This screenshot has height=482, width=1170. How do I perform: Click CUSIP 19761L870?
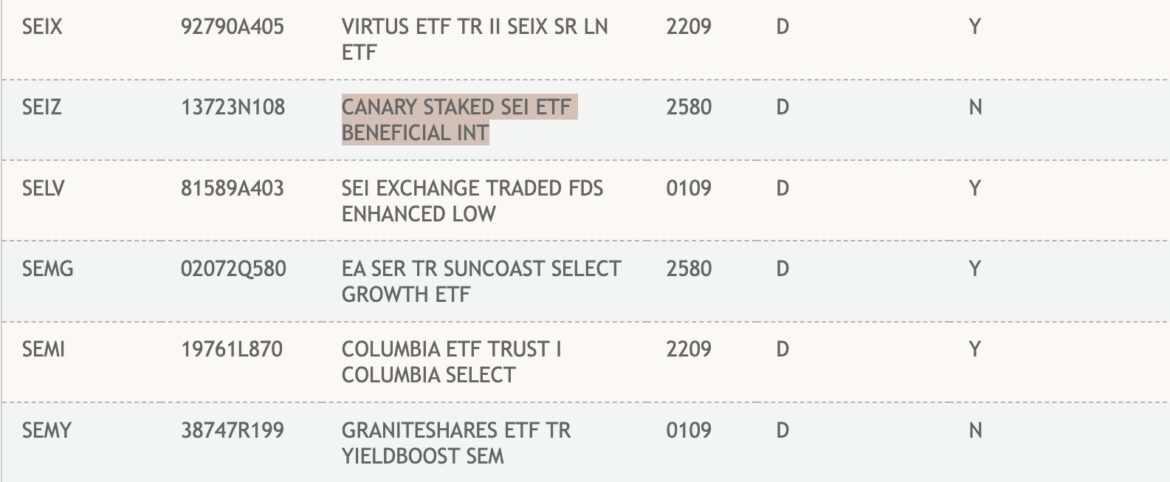click(230, 351)
